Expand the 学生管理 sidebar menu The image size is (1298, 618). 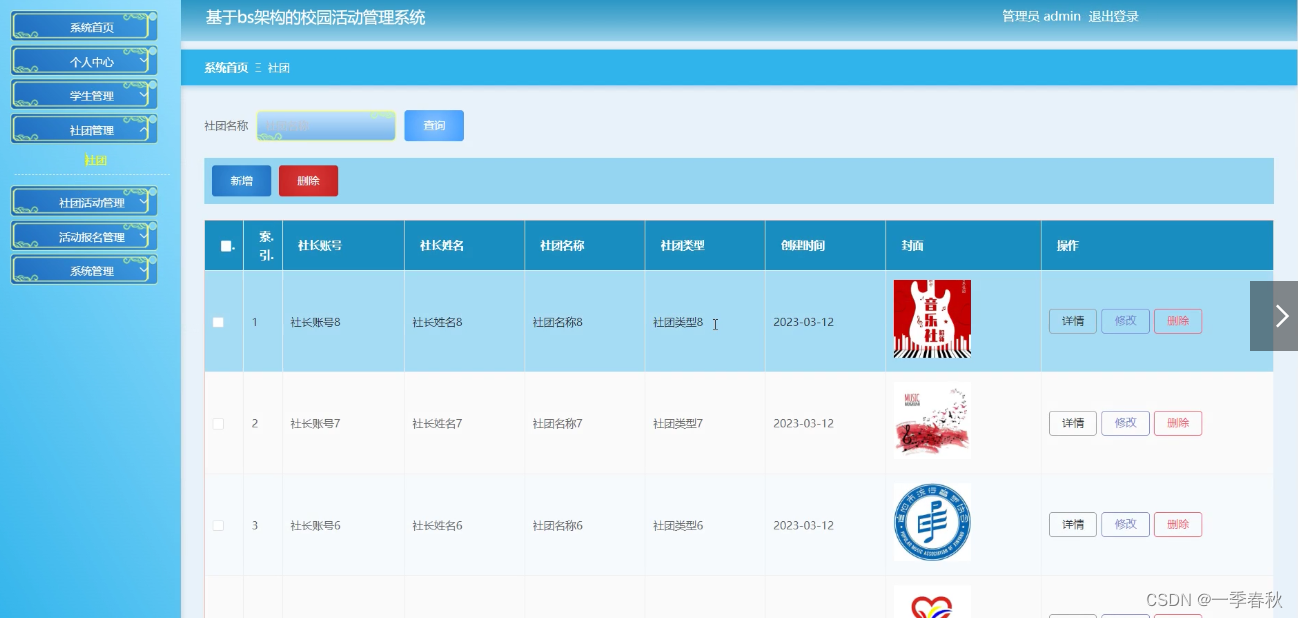click(84, 95)
